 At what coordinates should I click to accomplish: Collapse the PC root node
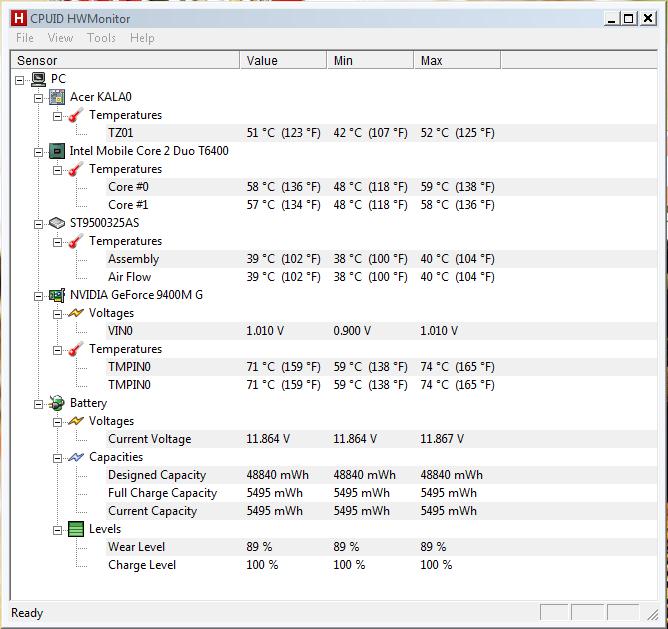20,80
